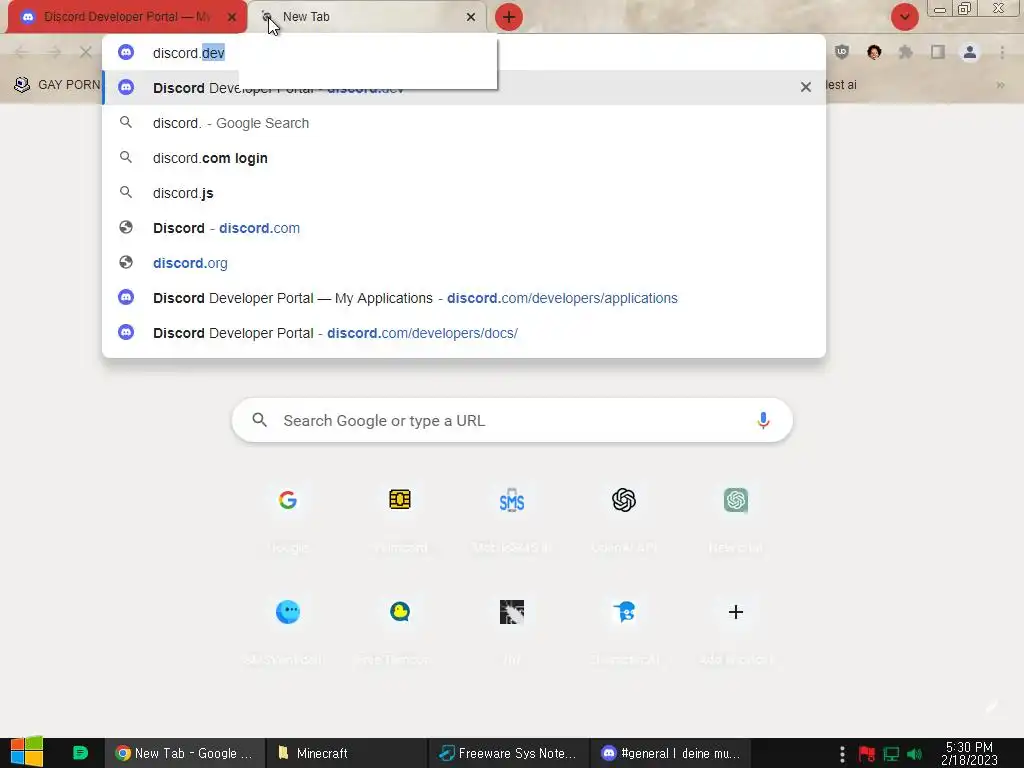
Task: Switch to New Tab - Google Chrome taskbar item
Action: point(185,753)
